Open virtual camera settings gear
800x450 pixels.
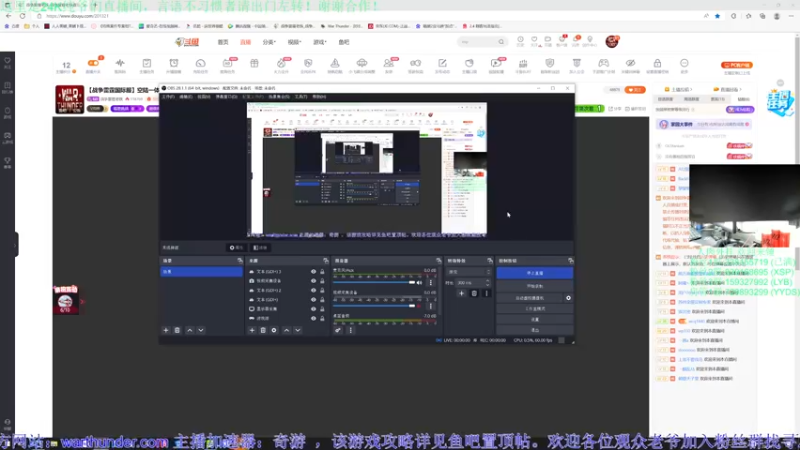point(568,298)
